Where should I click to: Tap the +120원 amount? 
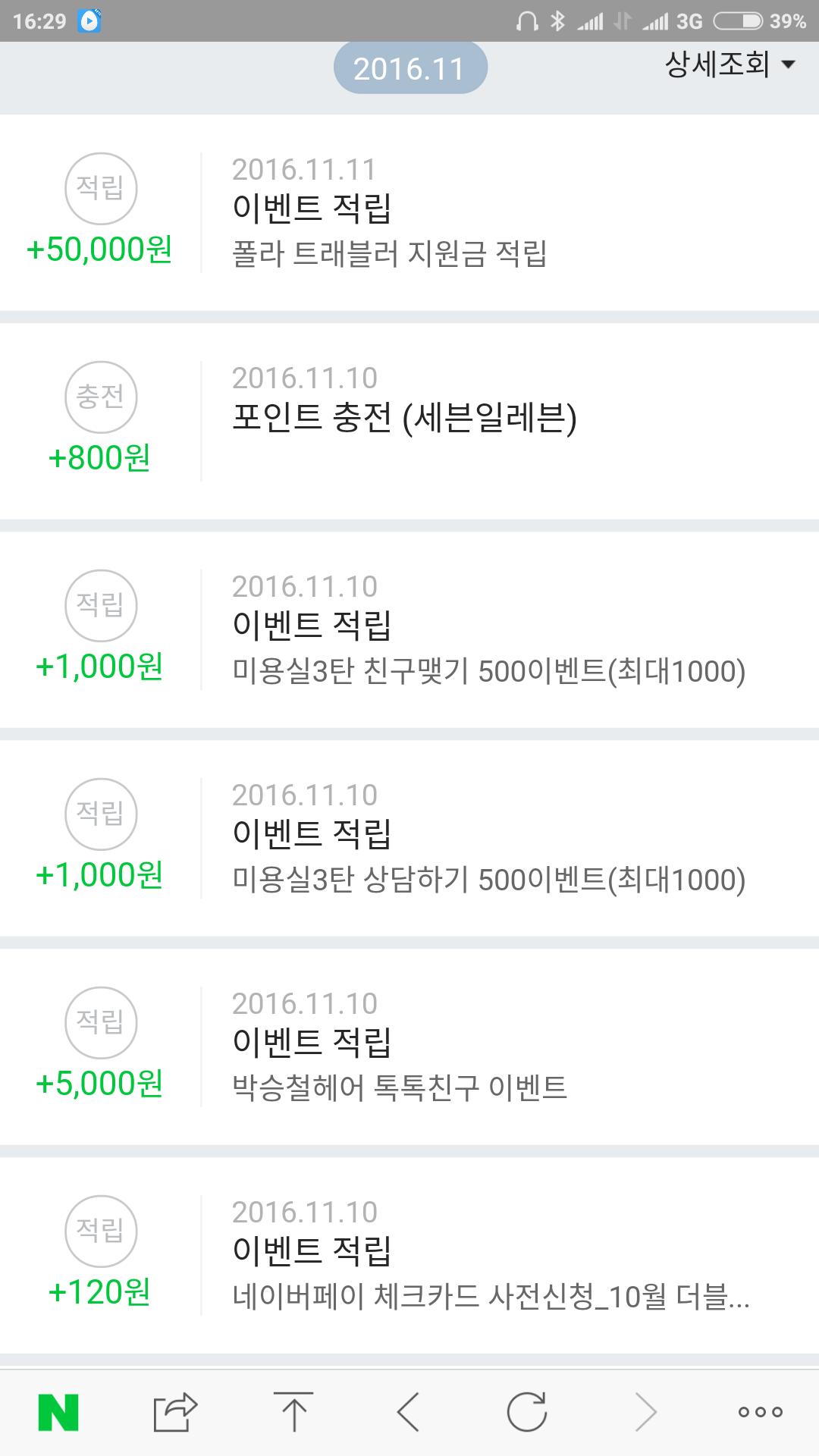point(99,1292)
